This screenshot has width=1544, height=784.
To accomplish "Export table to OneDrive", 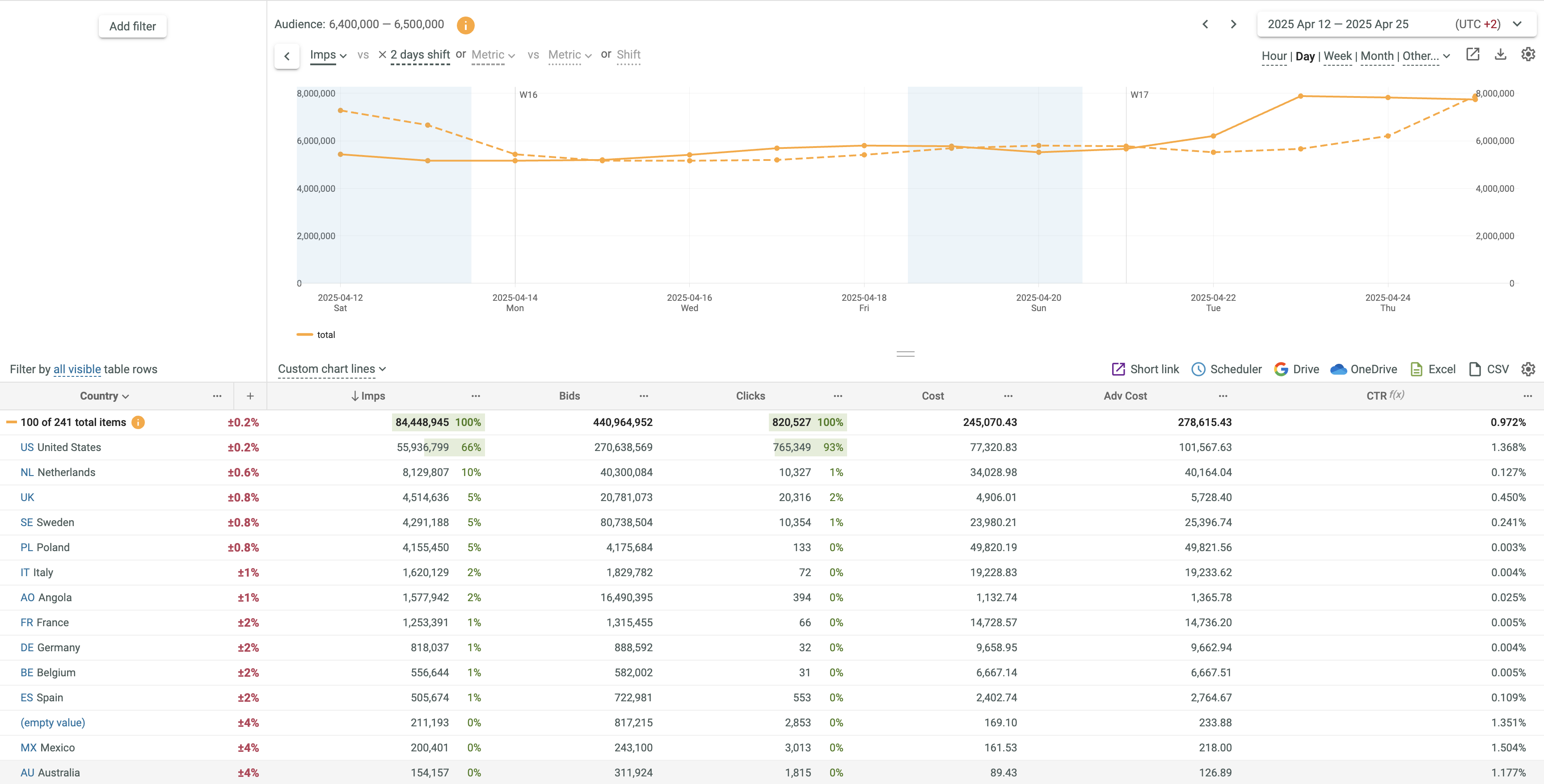I will click(1363, 369).
